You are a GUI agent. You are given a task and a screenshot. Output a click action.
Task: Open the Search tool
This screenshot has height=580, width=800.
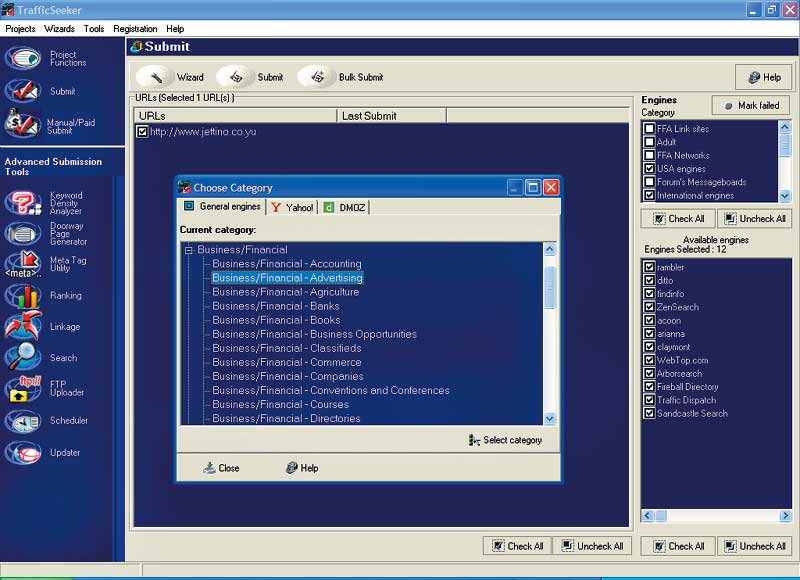coord(41,358)
